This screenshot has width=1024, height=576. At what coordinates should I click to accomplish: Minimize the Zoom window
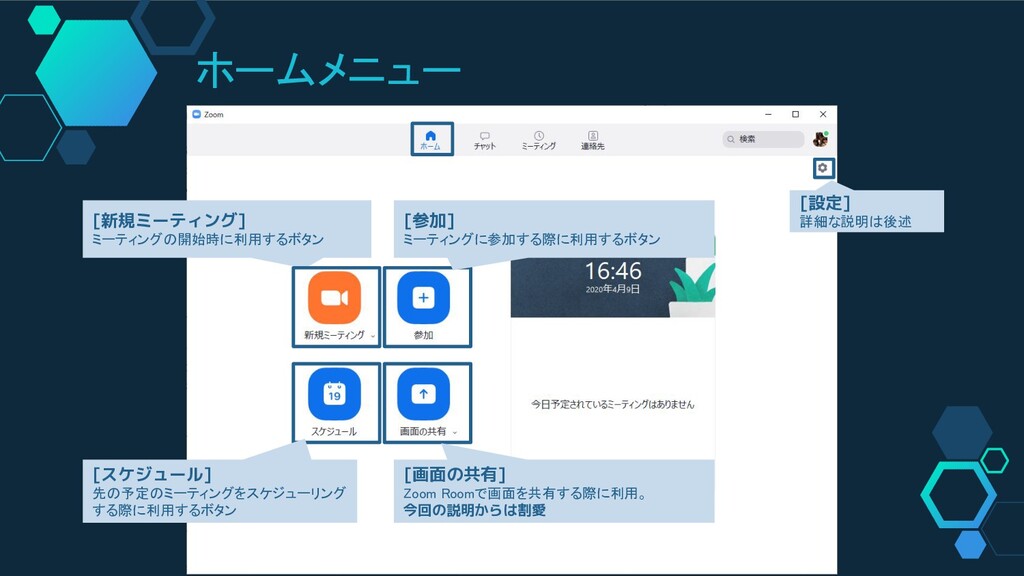tap(769, 114)
